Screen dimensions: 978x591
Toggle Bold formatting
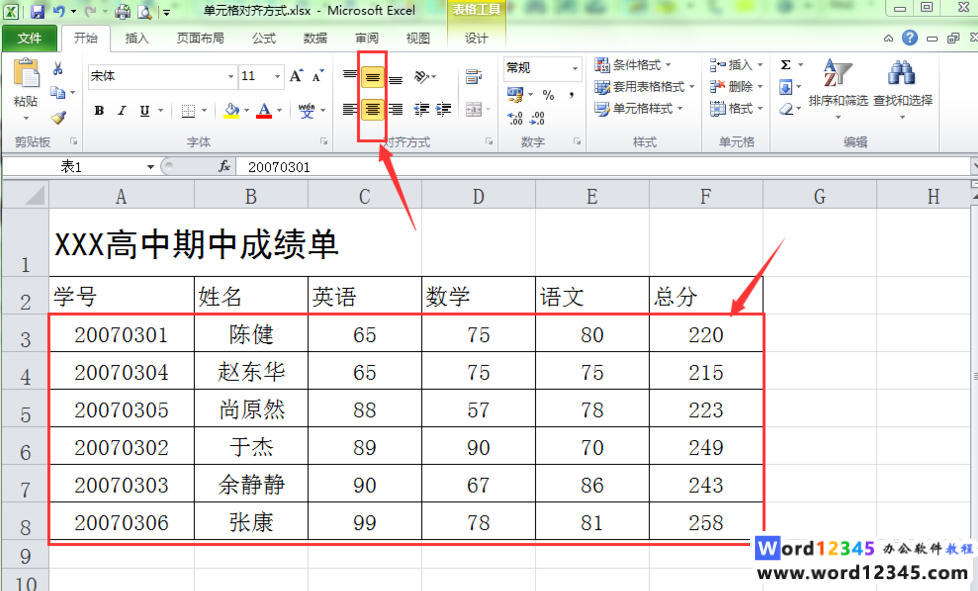[99, 111]
